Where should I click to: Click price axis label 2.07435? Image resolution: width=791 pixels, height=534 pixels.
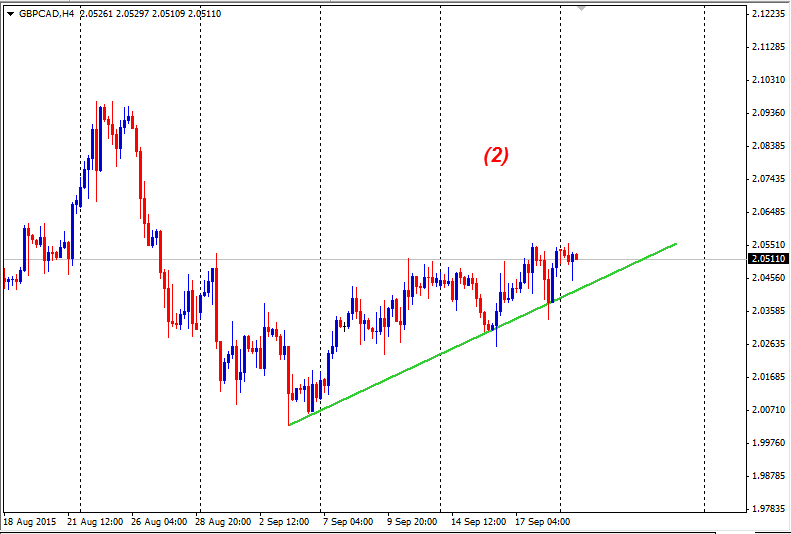[768, 179]
